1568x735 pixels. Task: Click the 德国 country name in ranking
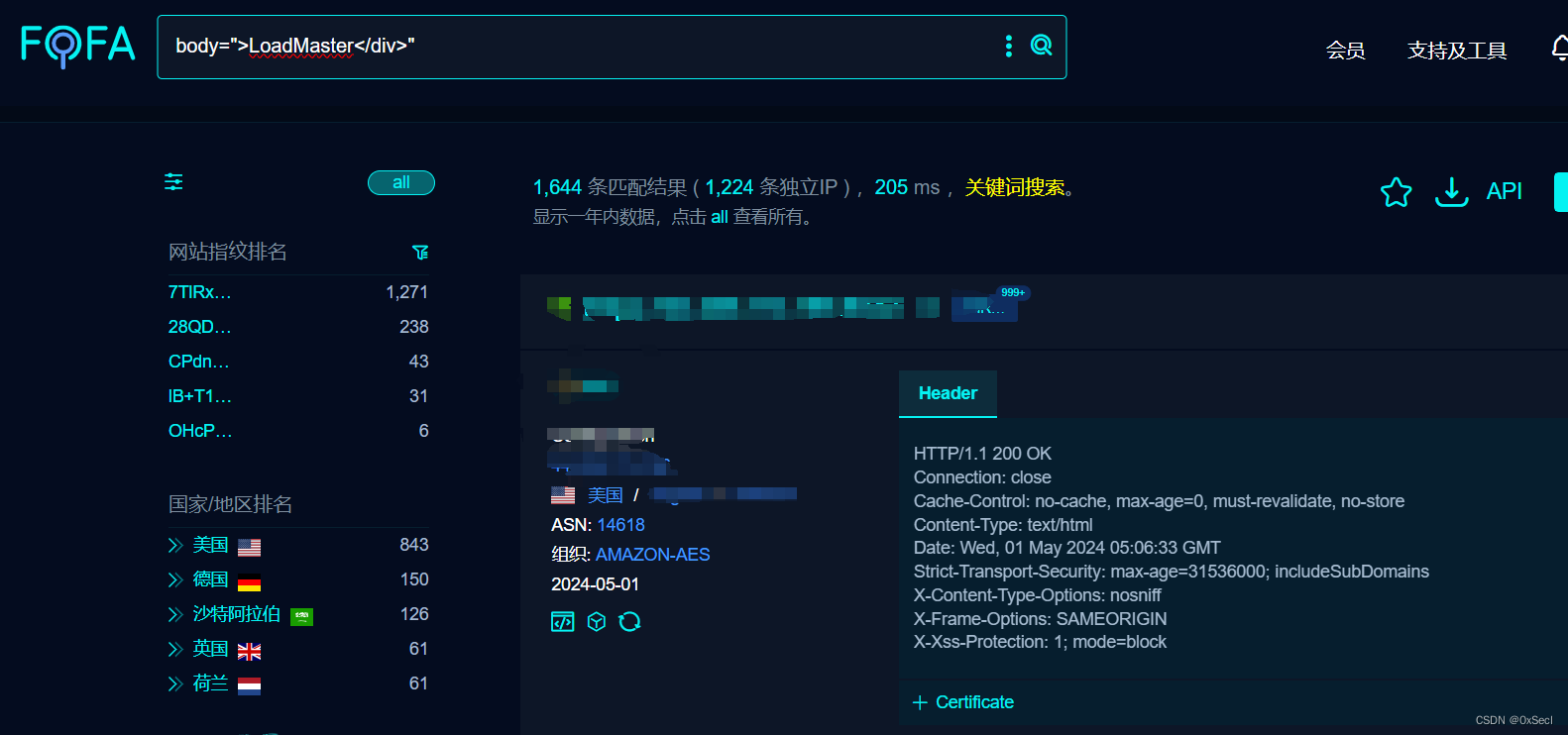[x=210, y=579]
